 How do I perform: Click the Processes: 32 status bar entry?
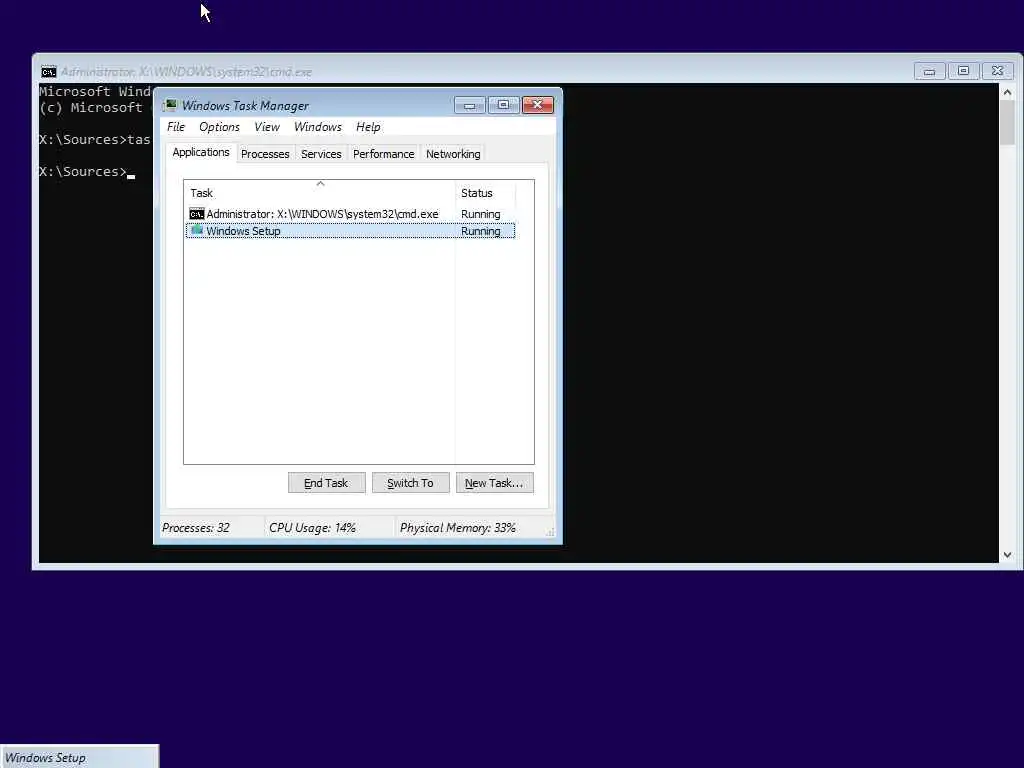pos(196,528)
